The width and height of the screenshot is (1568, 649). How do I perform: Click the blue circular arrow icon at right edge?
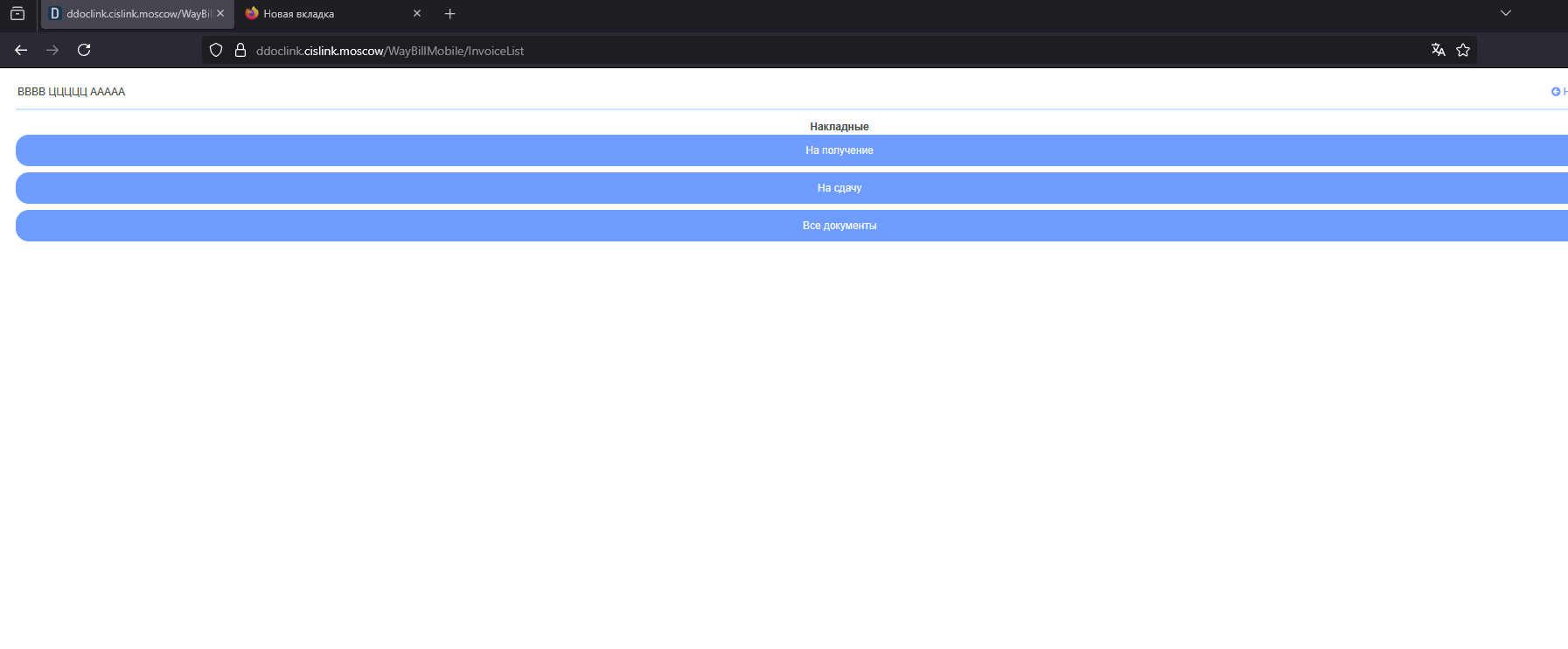click(x=1556, y=92)
